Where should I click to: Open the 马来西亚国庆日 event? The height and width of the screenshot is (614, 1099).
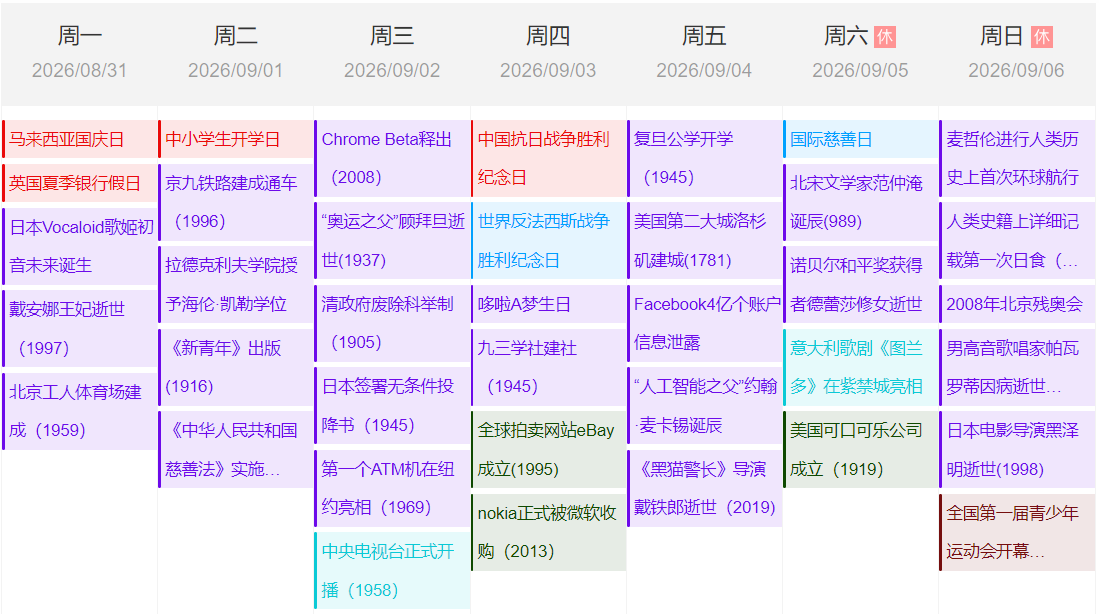click(x=80, y=139)
